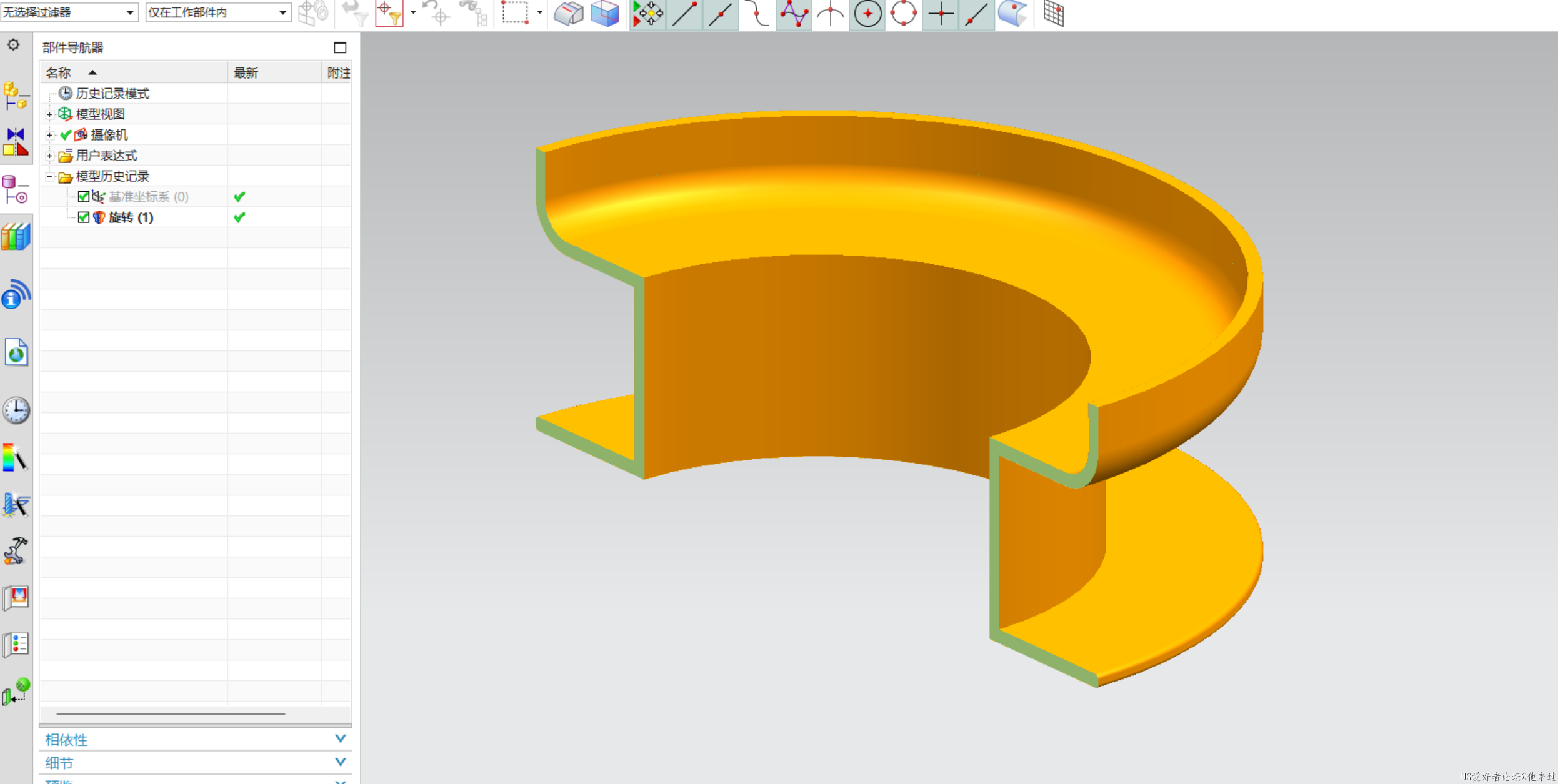Toggle Point on Face snap option
The width and height of the screenshot is (1558, 784).
(x=1012, y=14)
